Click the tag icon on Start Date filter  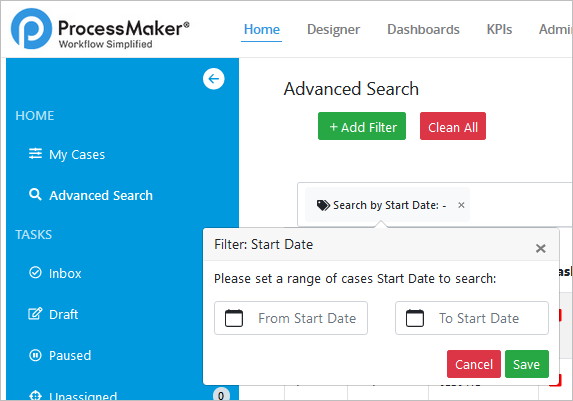323,205
